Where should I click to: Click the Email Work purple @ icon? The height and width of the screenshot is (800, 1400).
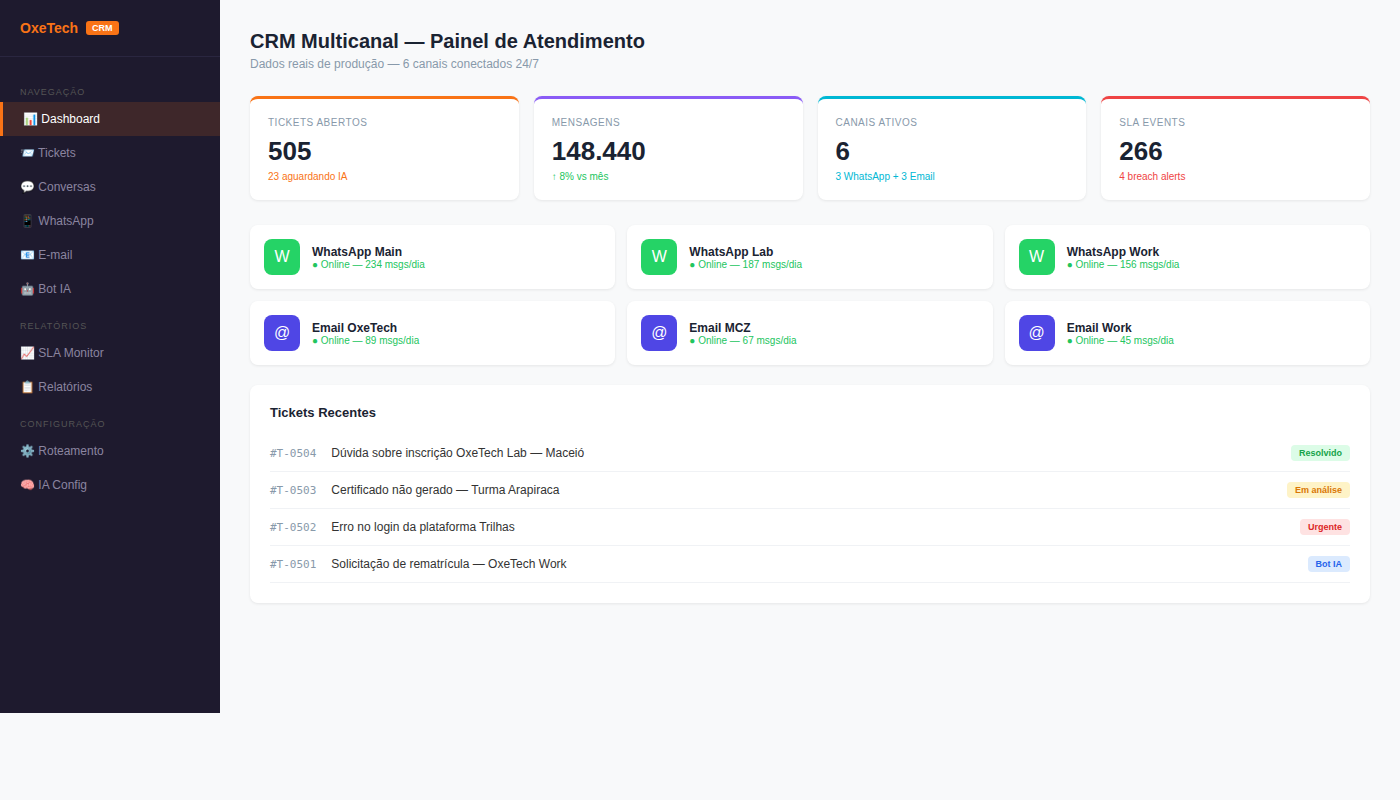click(1036, 333)
